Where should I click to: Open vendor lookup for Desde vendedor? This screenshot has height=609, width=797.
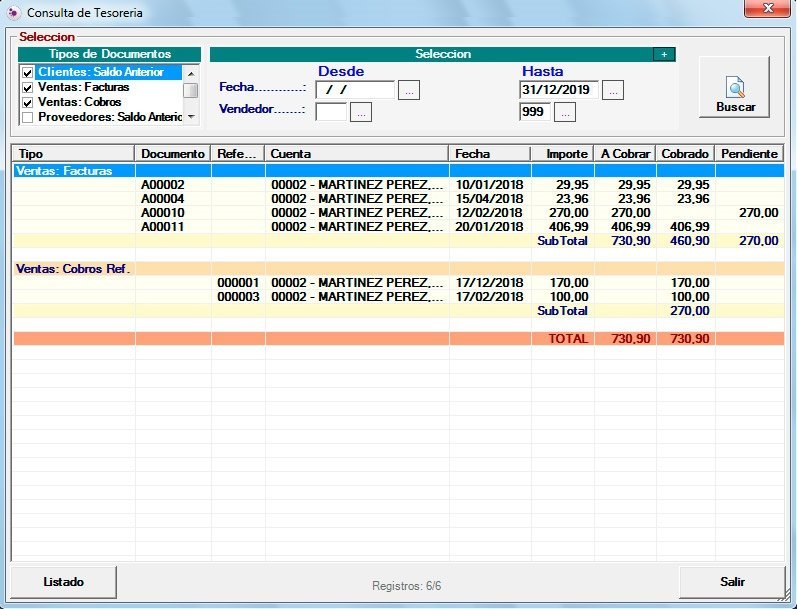pos(361,112)
